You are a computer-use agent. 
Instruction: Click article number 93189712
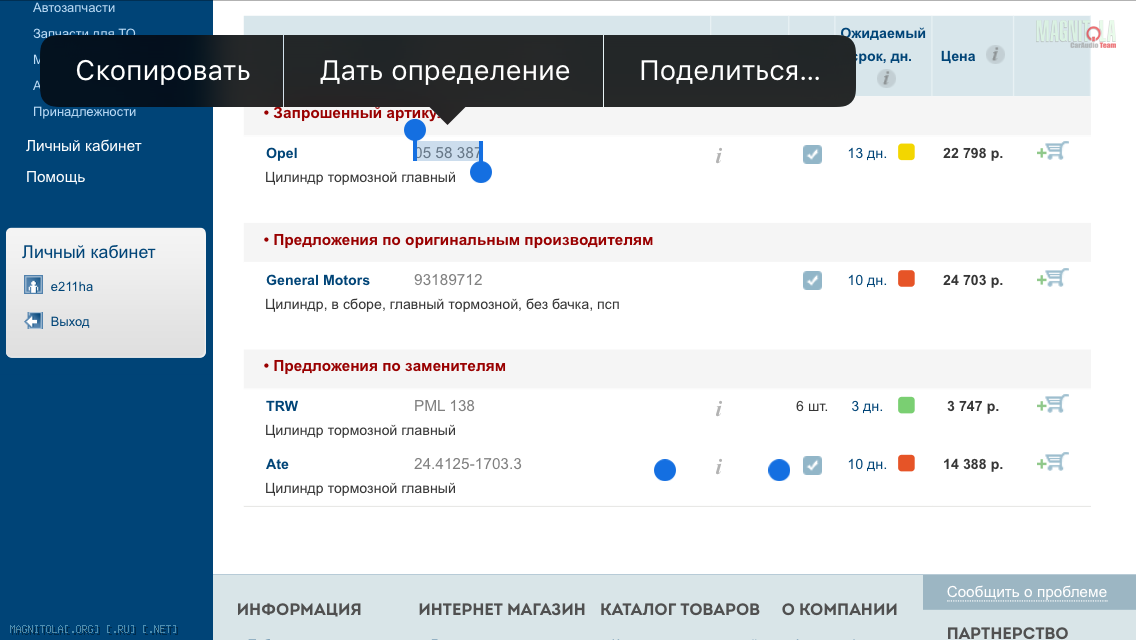448,280
